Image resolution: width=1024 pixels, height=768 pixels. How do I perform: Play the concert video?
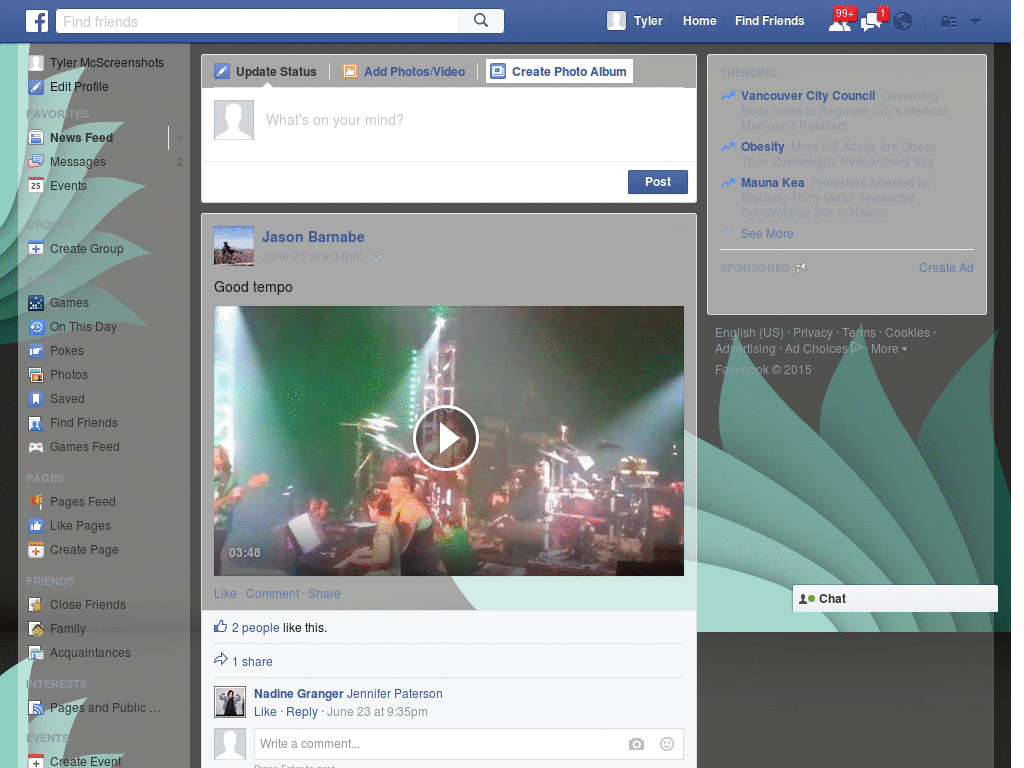(x=446, y=438)
